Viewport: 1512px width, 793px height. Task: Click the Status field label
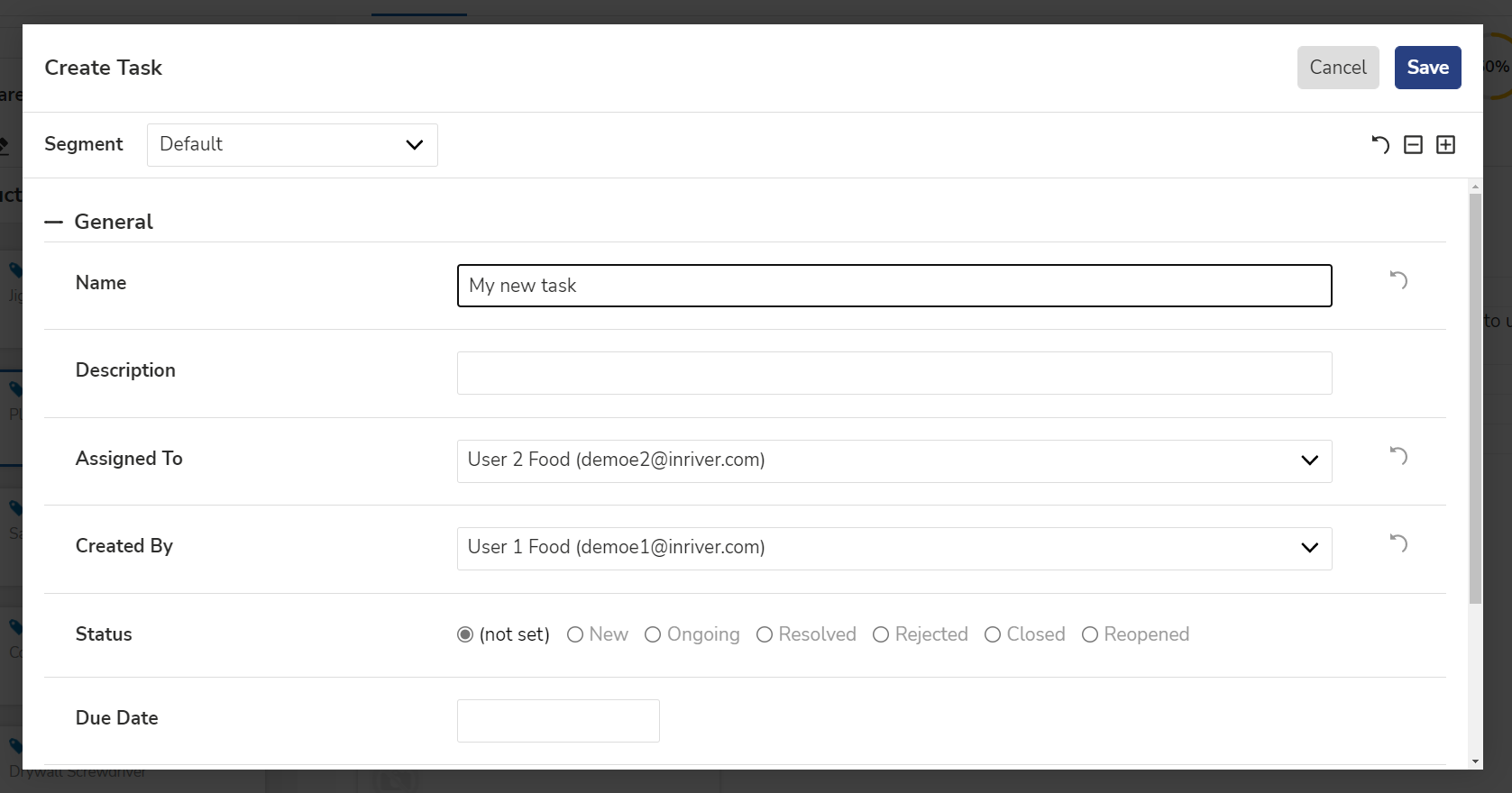pos(104,634)
